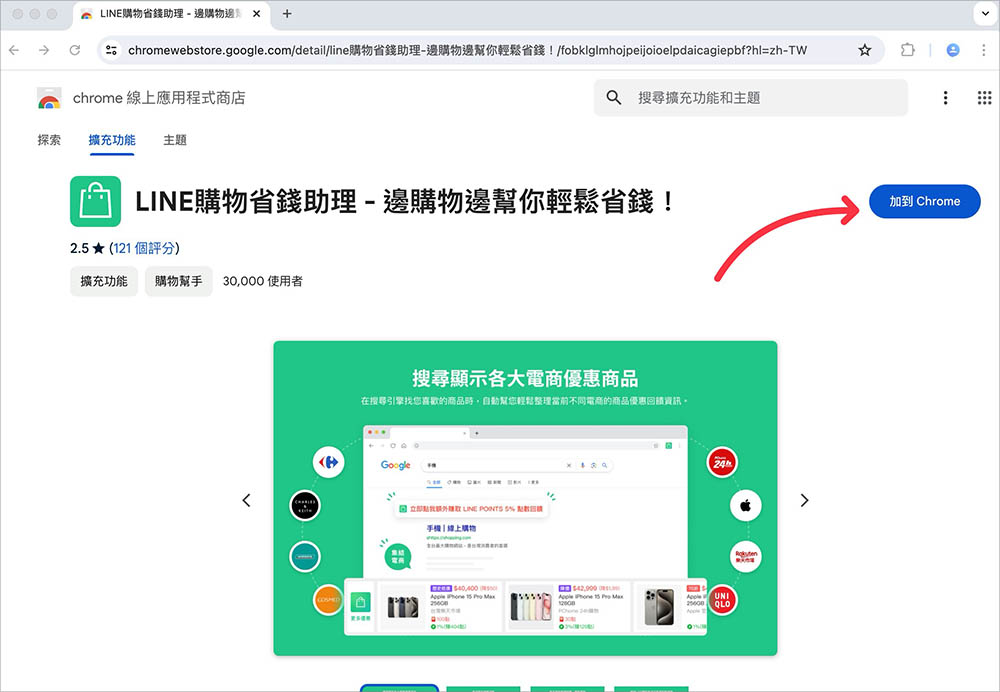Screen dimensions: 1000x692
Task: Click the chrome 線上應用程式商店 title
Action: tap(159, 98)
